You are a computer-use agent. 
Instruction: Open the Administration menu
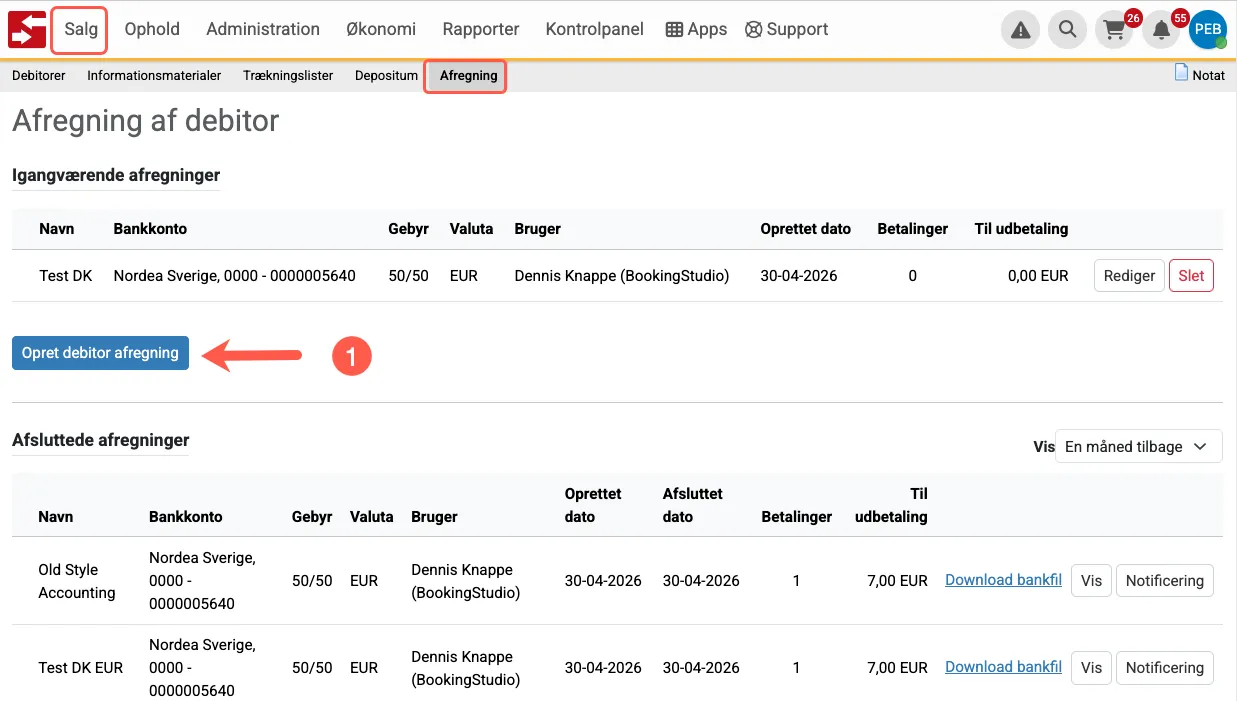pyautogui.click(x=263, y=29)
